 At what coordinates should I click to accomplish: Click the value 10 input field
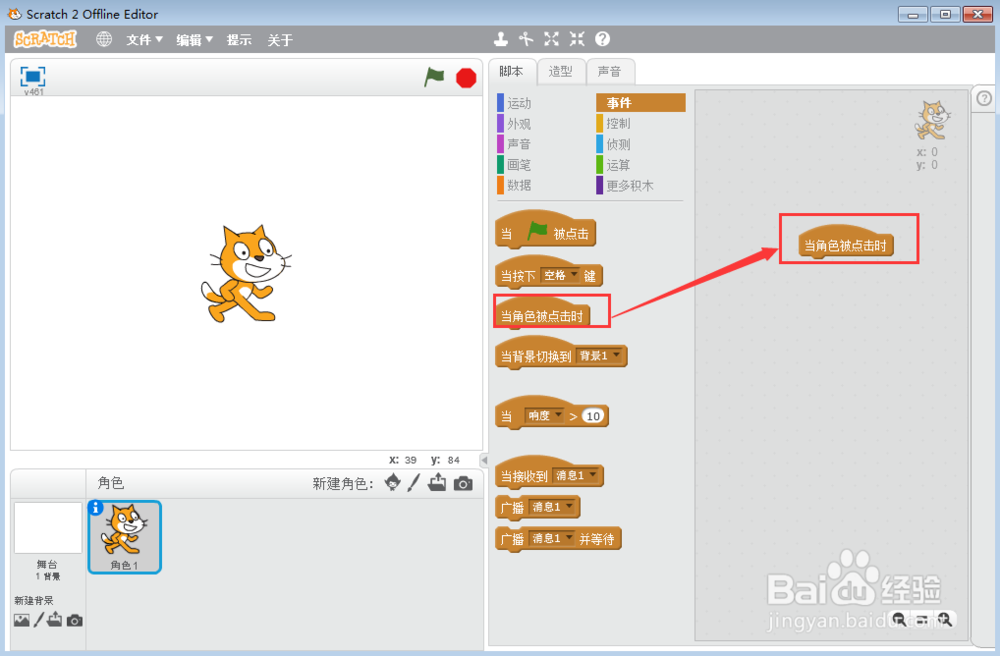pyautogui.click(x=593, y=416)
